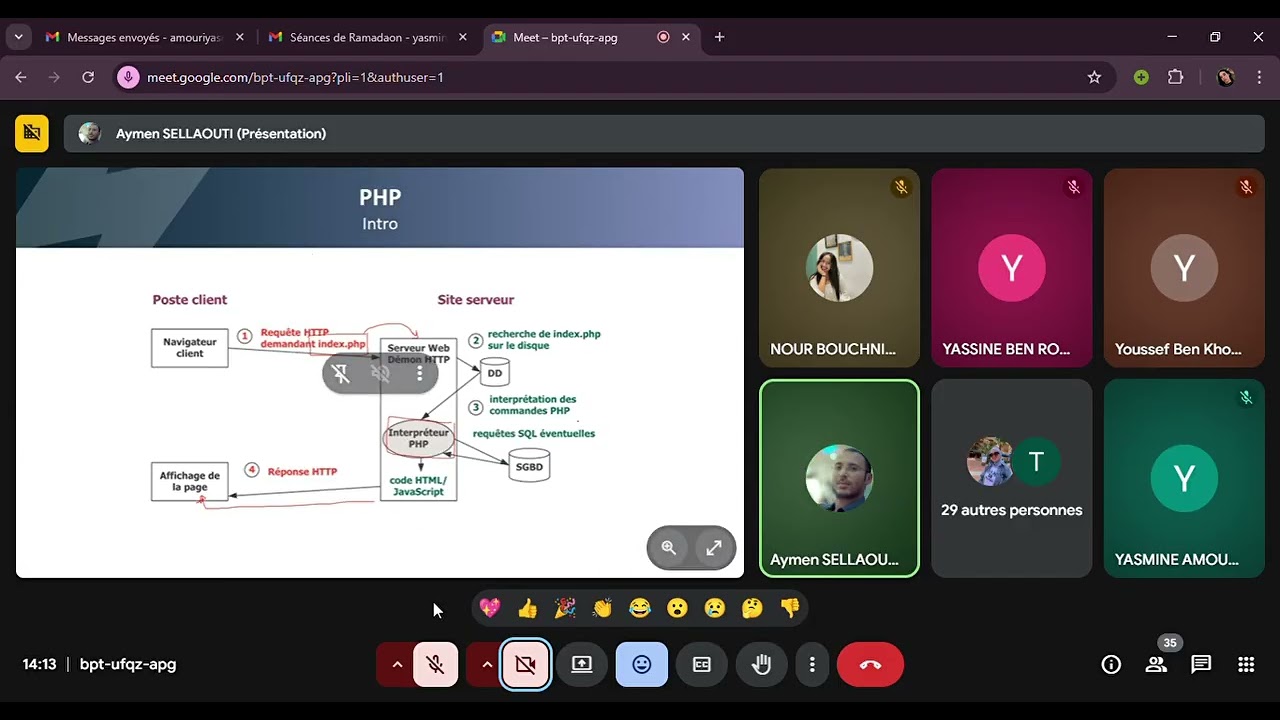
Task: Open the Chrome profile avatar
Action: point(1225,77)
